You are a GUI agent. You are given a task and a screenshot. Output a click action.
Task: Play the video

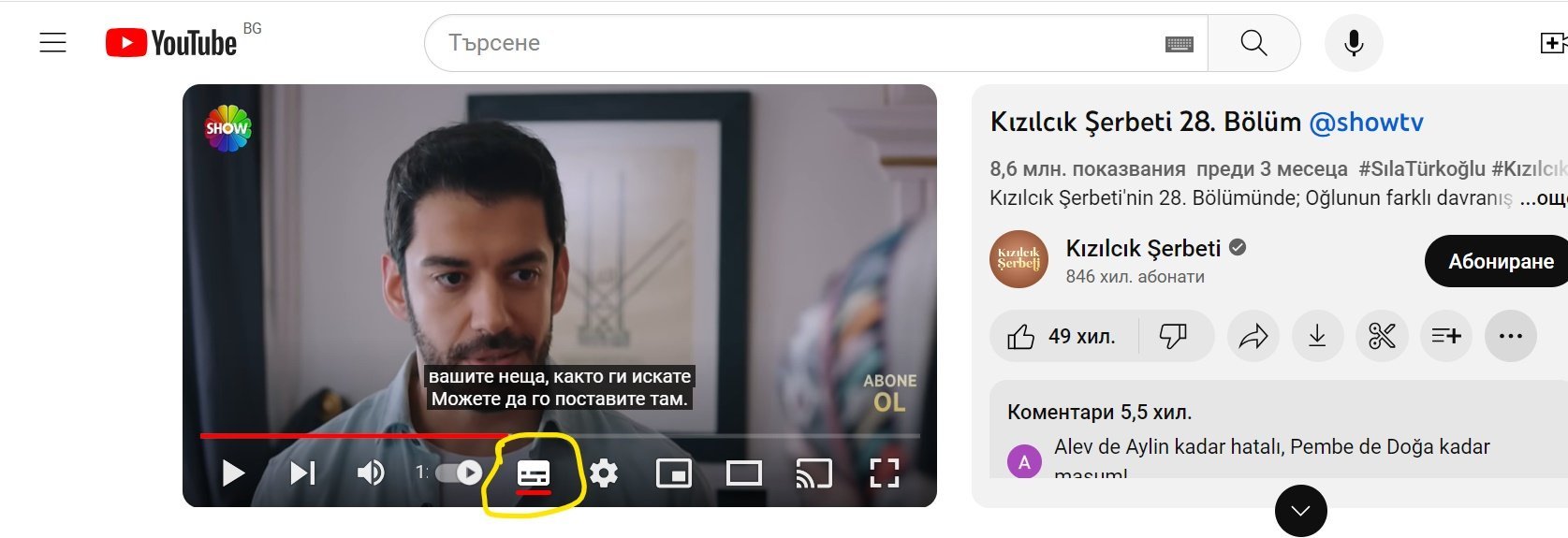coord(233,473)
